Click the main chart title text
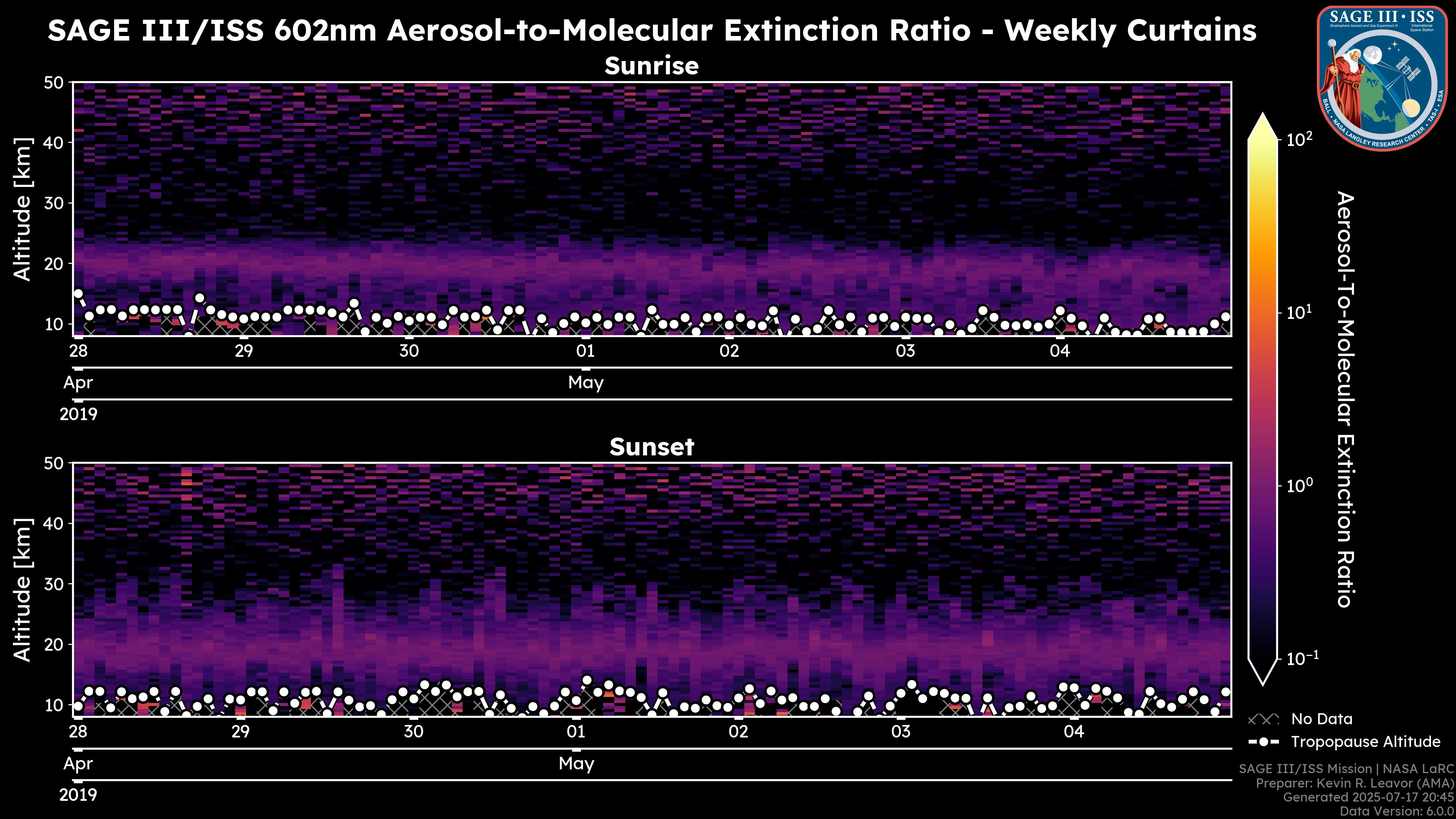This screenshot has width=1456, height=819. [652, 30]
